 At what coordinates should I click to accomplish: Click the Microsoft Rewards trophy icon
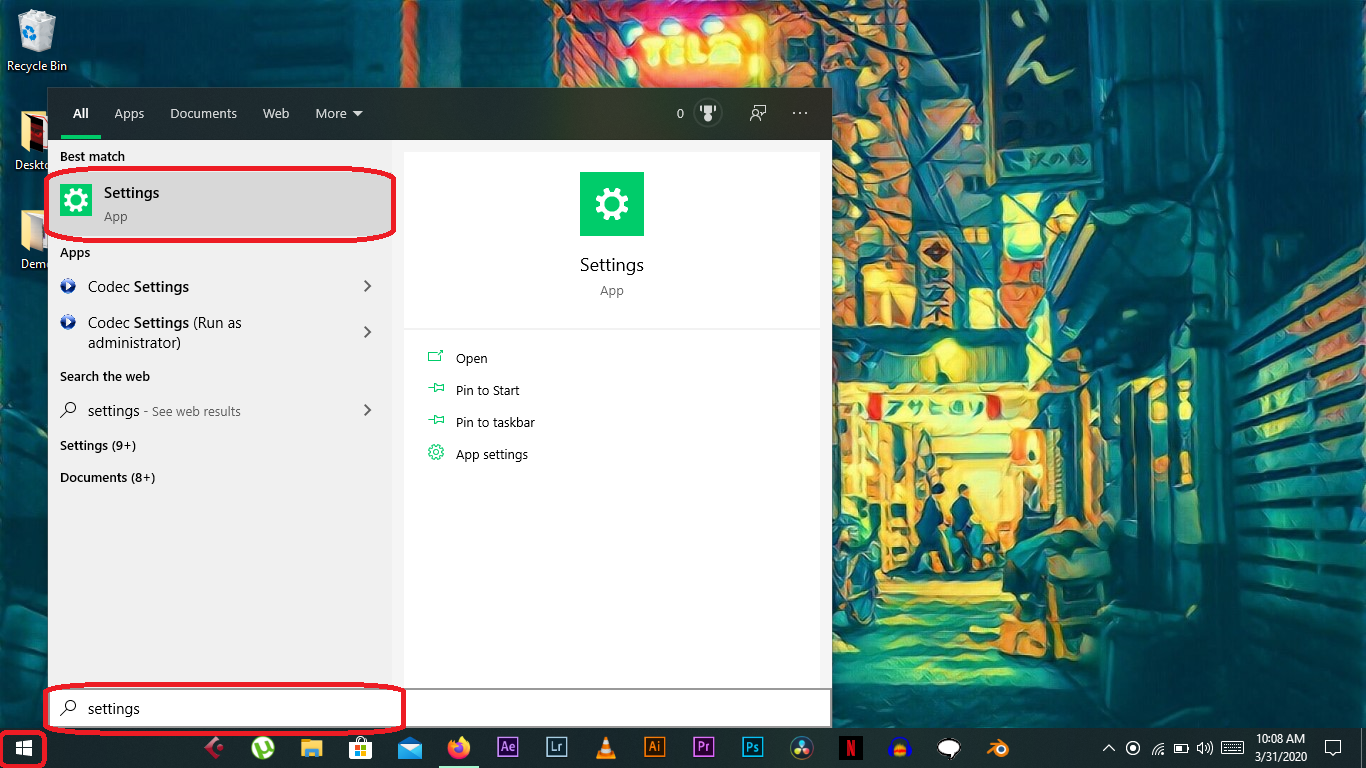tap(708, 113)
